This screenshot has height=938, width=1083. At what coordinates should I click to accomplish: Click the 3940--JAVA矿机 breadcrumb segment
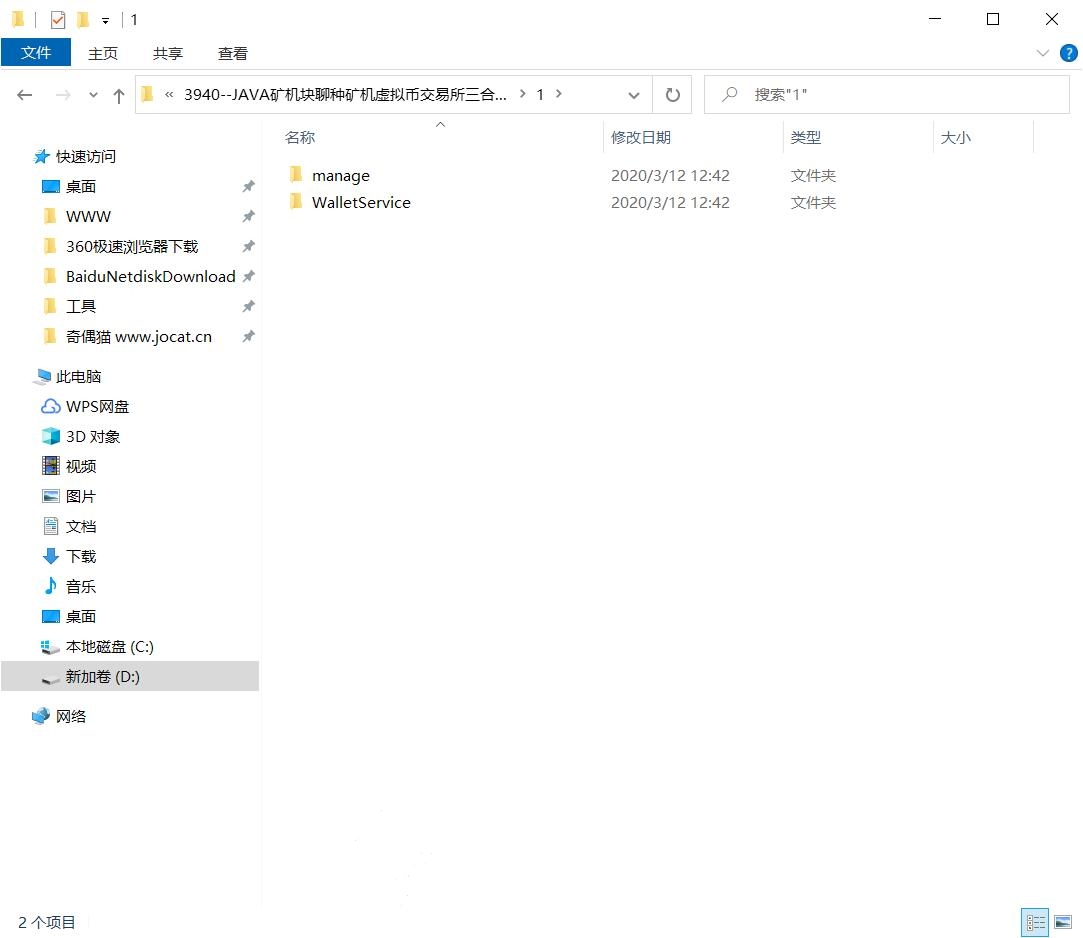345,95
